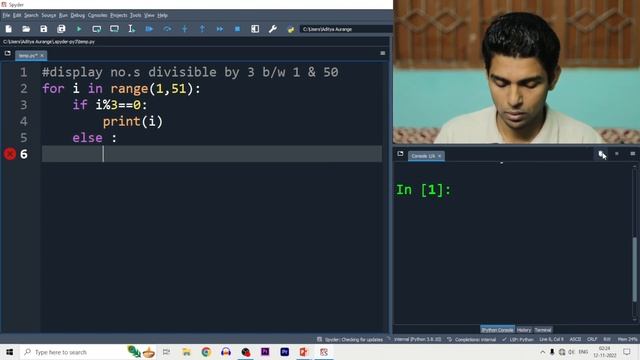Viewport: 640px width, 360px height.
Task: Open the Source menu
Action: pos(49,15)
